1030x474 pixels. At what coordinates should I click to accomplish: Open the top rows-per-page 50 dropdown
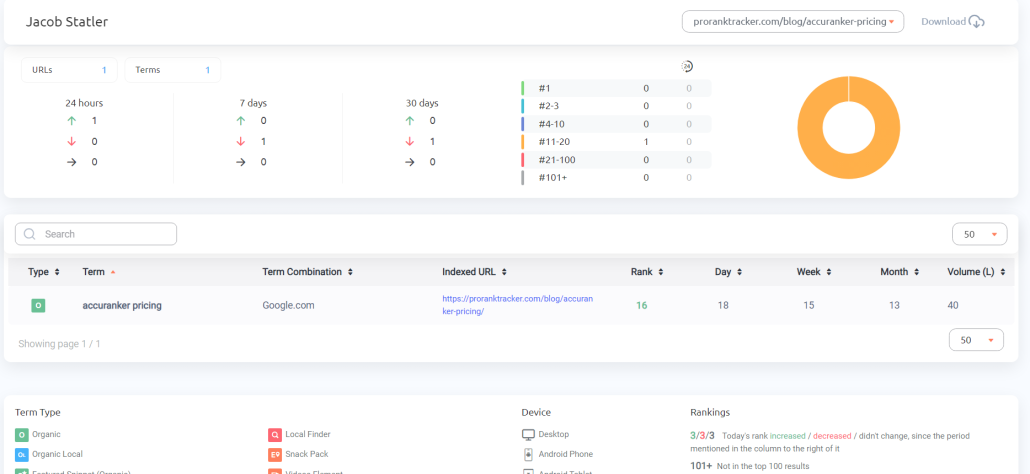[979, 234]
